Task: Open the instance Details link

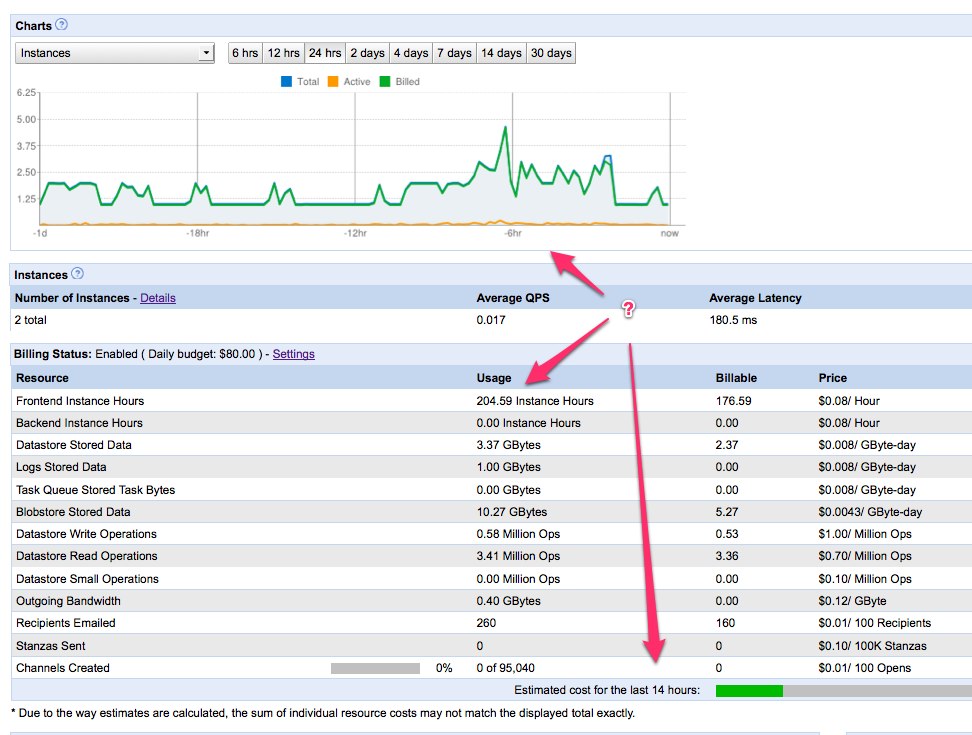Action: 158,298
